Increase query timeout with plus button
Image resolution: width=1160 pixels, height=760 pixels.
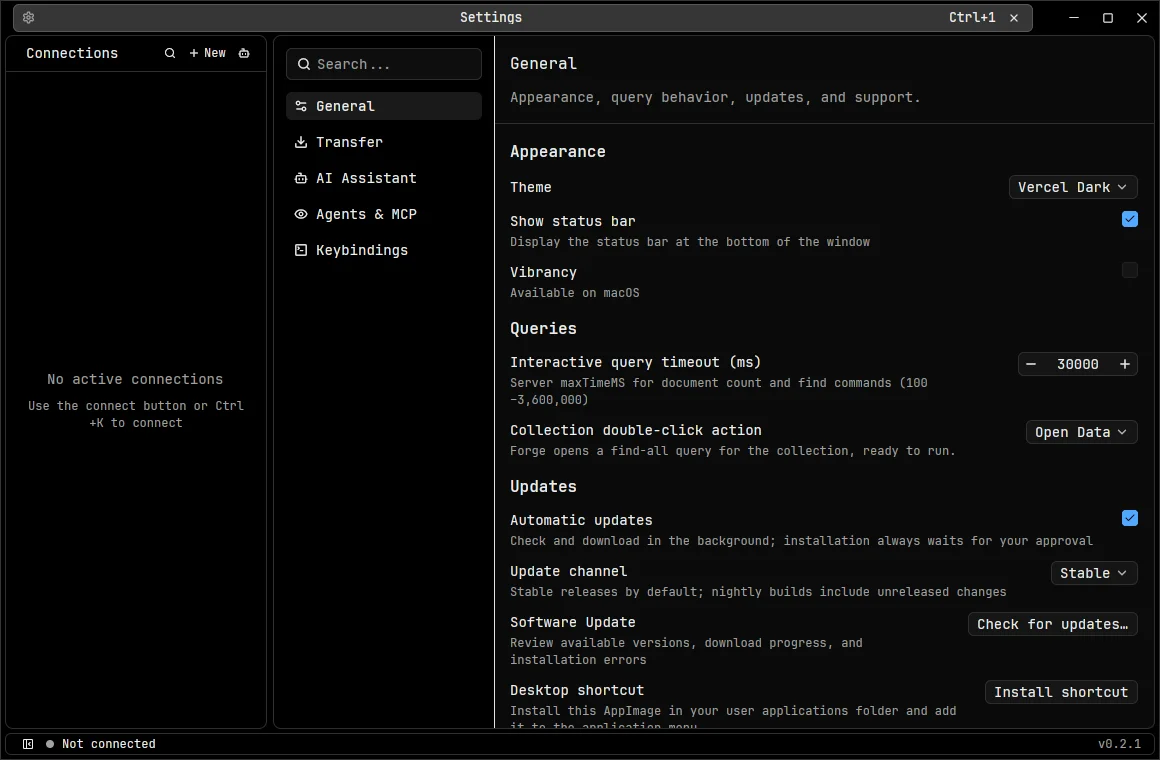tap(1124, 364)
